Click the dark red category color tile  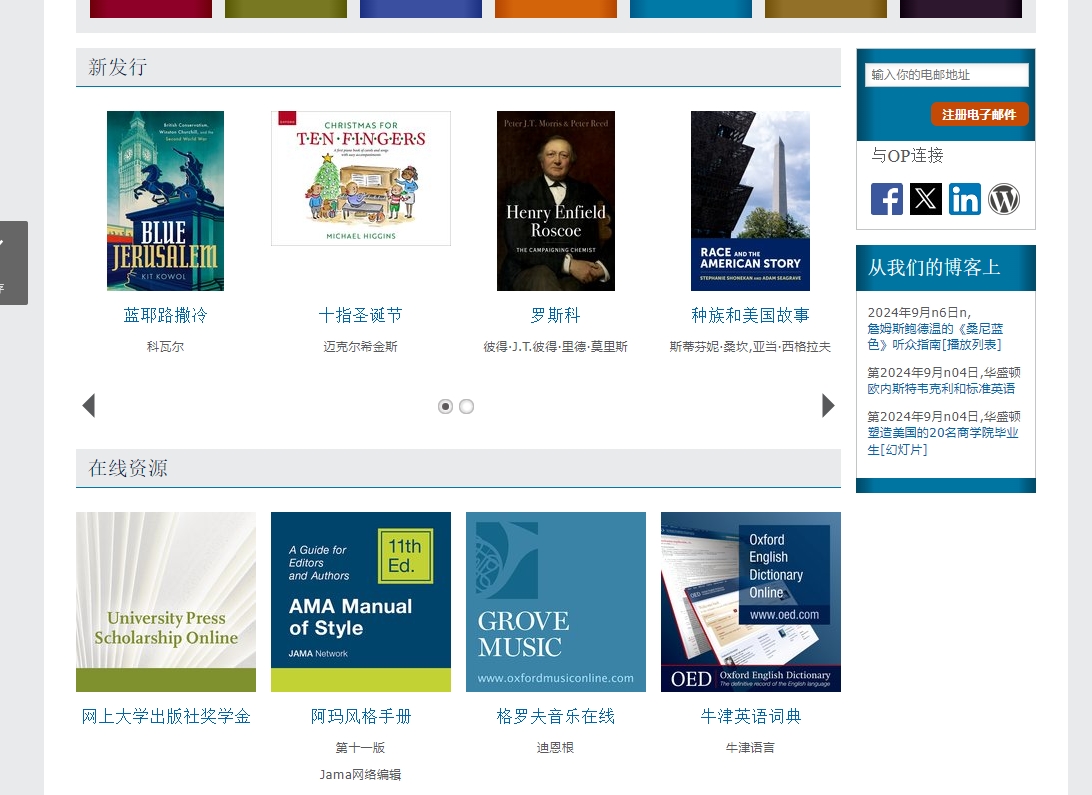coord(150,8)
